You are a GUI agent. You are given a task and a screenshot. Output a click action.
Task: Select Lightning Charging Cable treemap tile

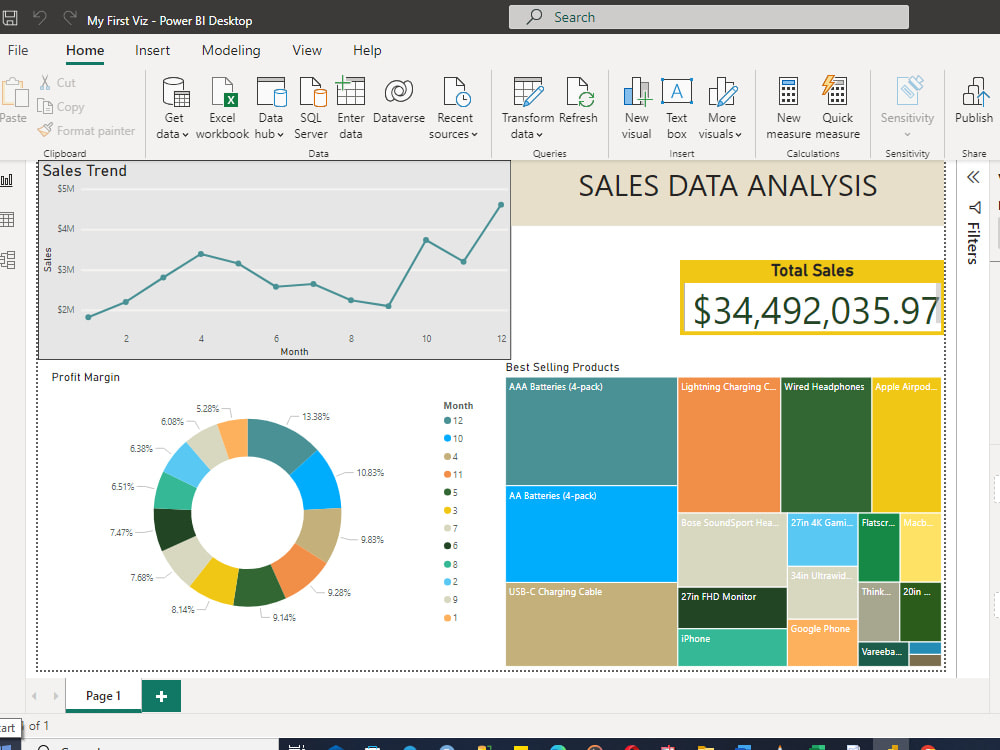pos(729,445)
